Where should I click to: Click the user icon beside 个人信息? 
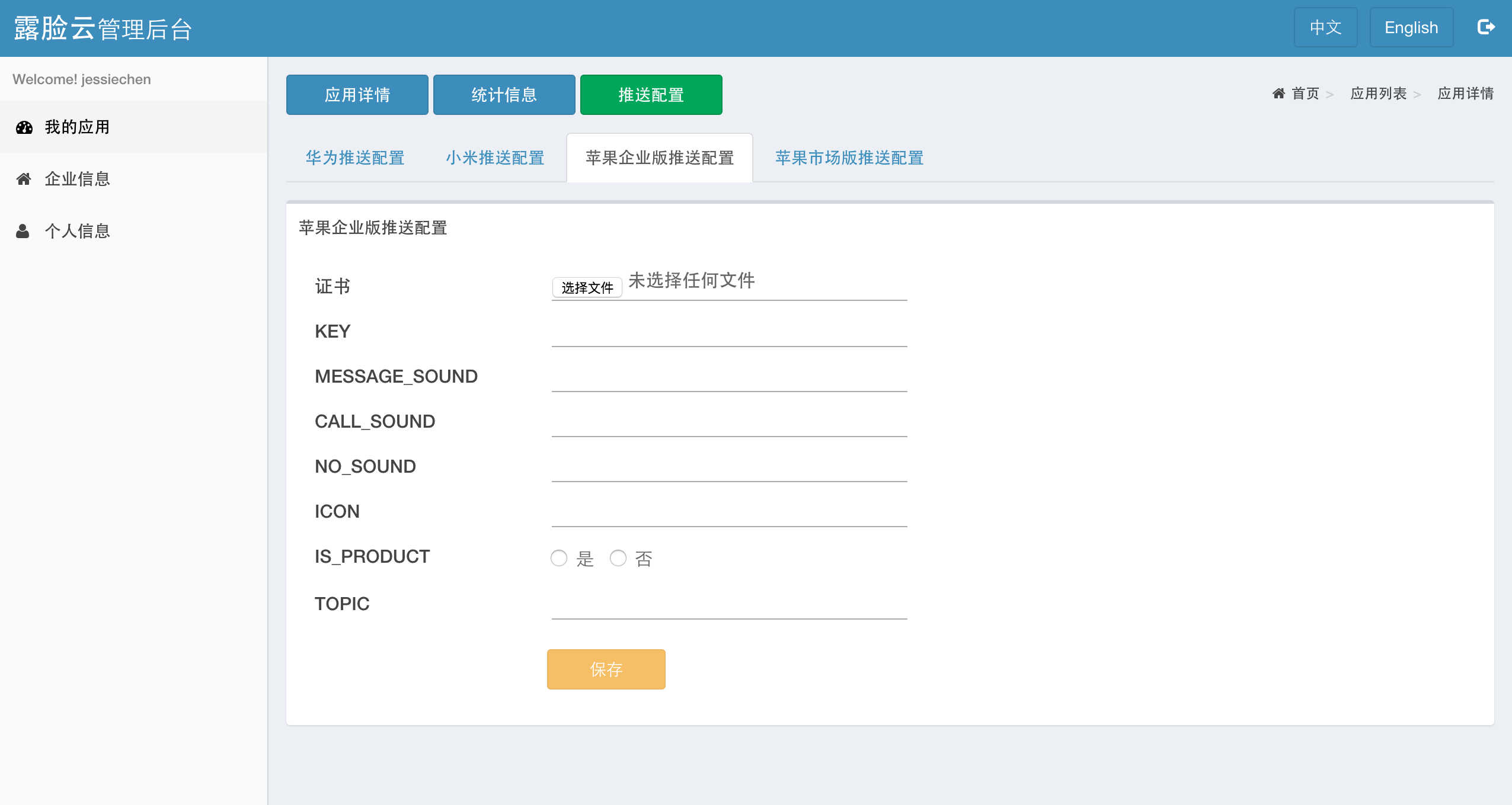[23, 231]
